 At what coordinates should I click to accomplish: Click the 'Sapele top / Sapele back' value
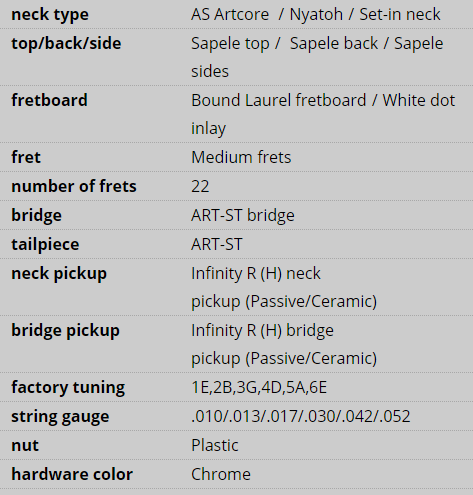(284, 44)
